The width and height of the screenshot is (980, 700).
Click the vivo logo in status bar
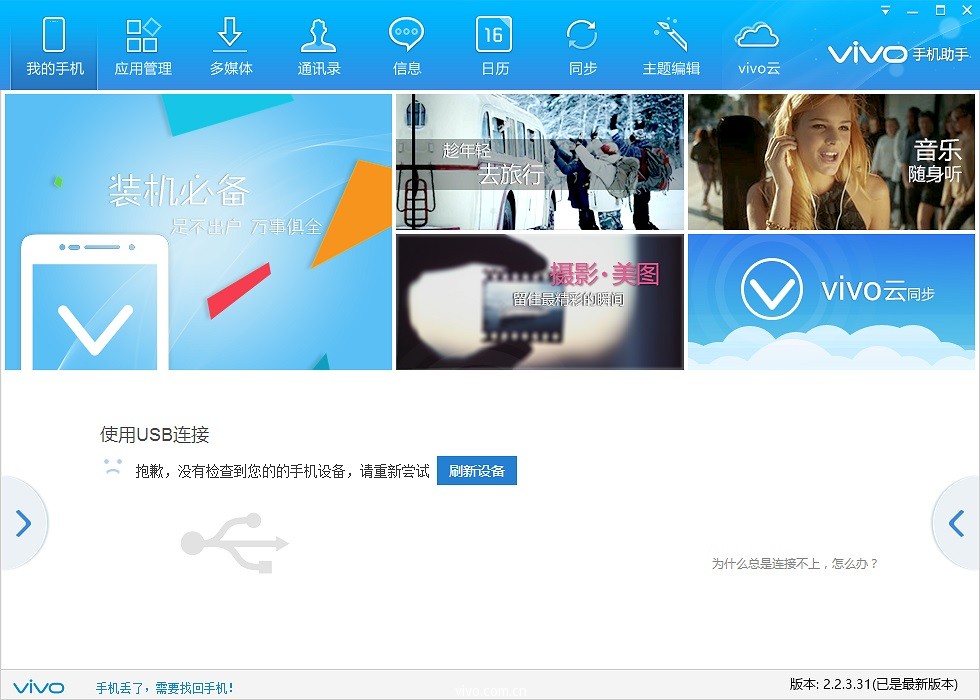[38, 688]
